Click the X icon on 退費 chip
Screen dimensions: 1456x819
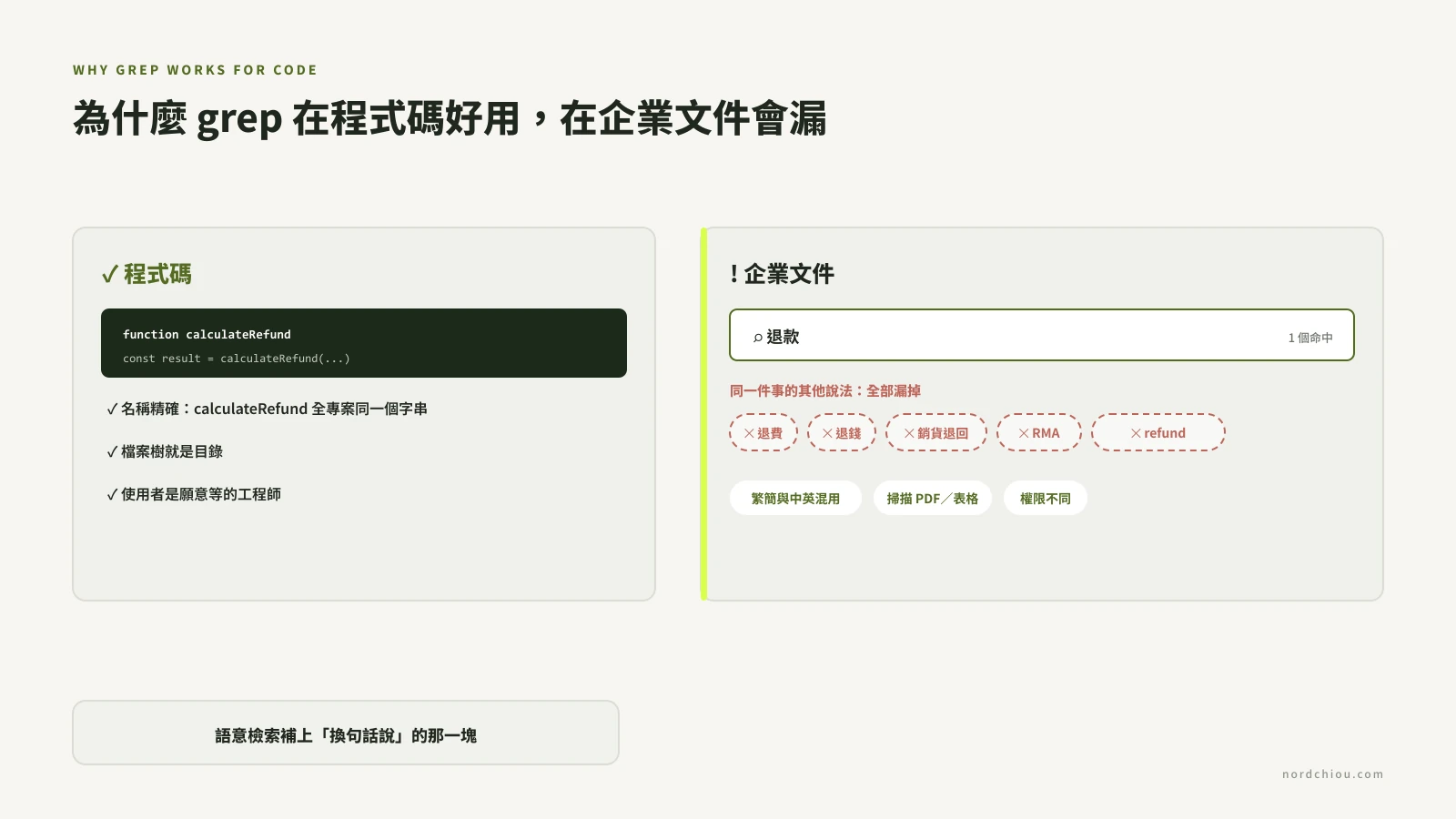point(749,433)
